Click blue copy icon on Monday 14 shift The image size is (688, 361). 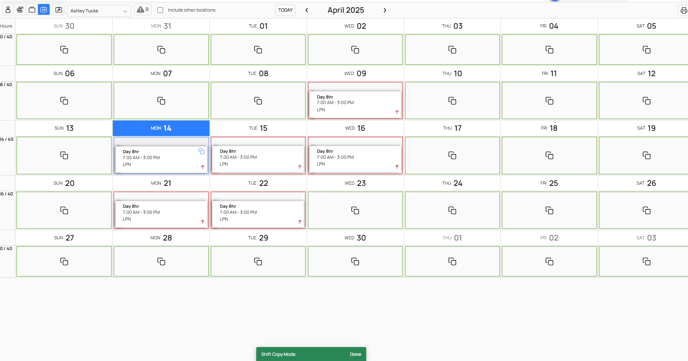click(x=201, y=151)
